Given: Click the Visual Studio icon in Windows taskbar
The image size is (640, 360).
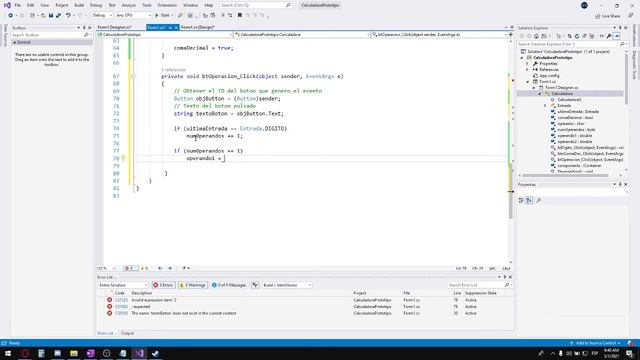Looking at the screenshot, I should [x=139, y=353].
